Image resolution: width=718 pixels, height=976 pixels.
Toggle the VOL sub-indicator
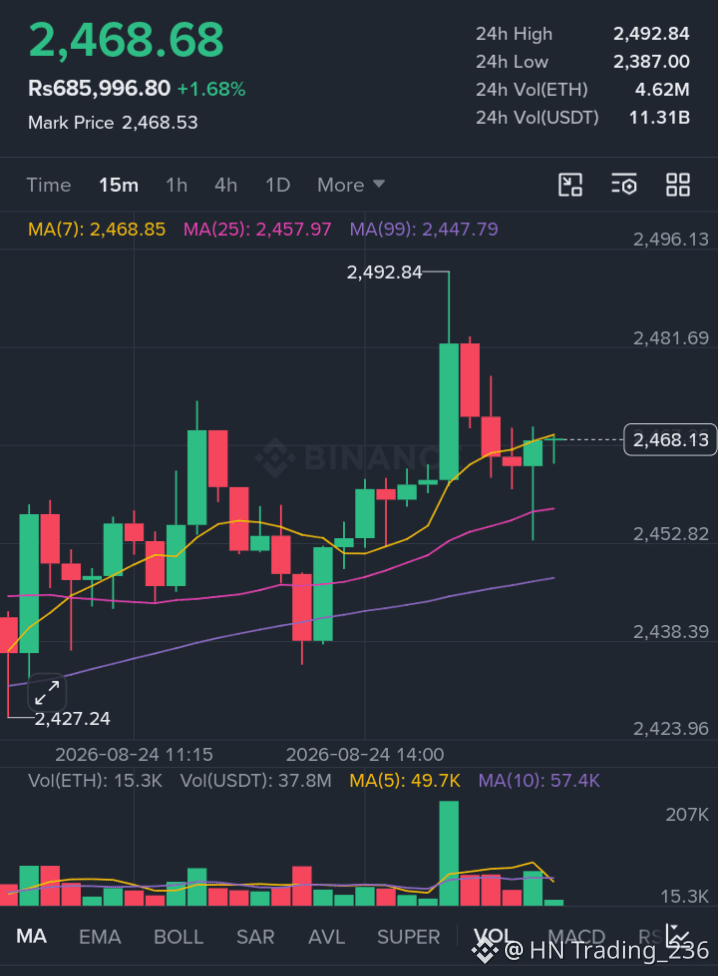click(493, 936)
